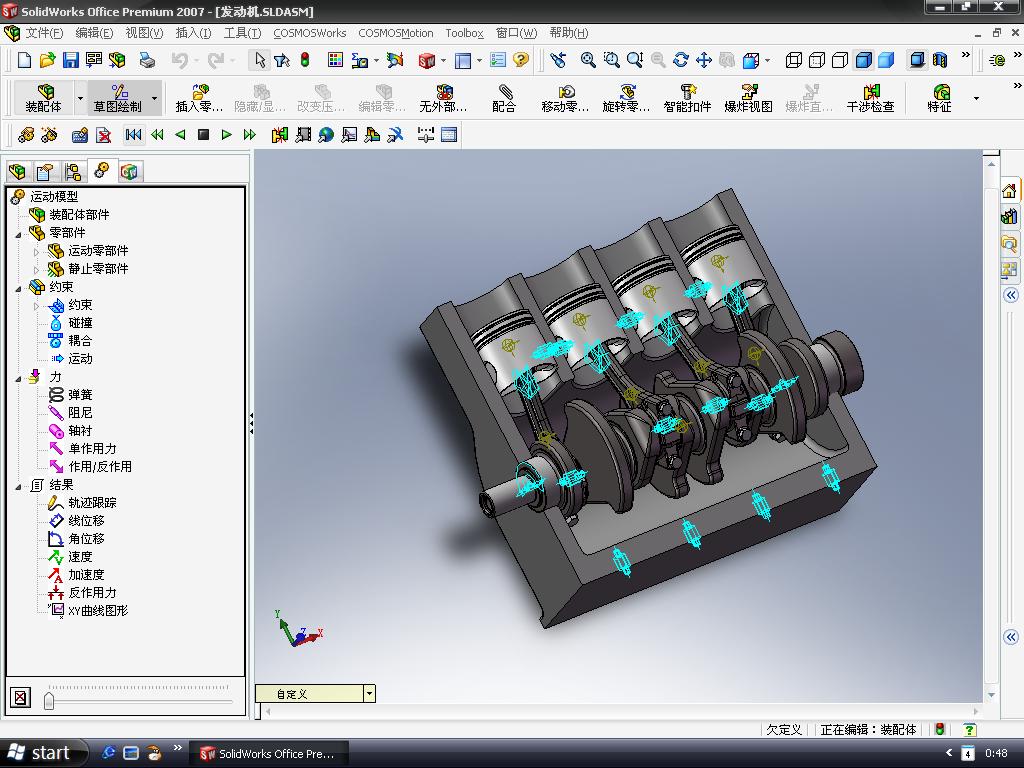The height and width of the screenshot is (768, 1024).
Task: Open the 自定义 view dropdown
Action: click(370, 694)
